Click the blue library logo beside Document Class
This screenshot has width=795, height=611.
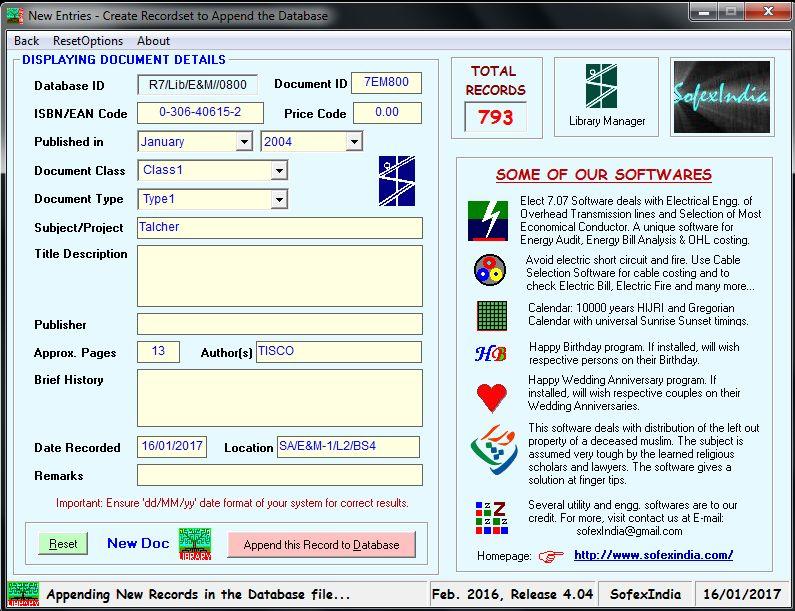pos(396,181)
